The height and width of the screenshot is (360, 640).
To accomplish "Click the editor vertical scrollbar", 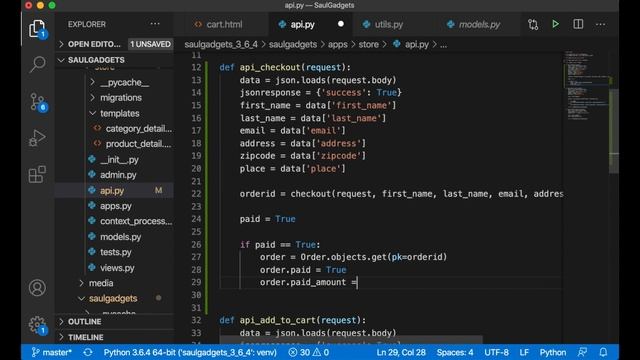I will pos(613,131).
